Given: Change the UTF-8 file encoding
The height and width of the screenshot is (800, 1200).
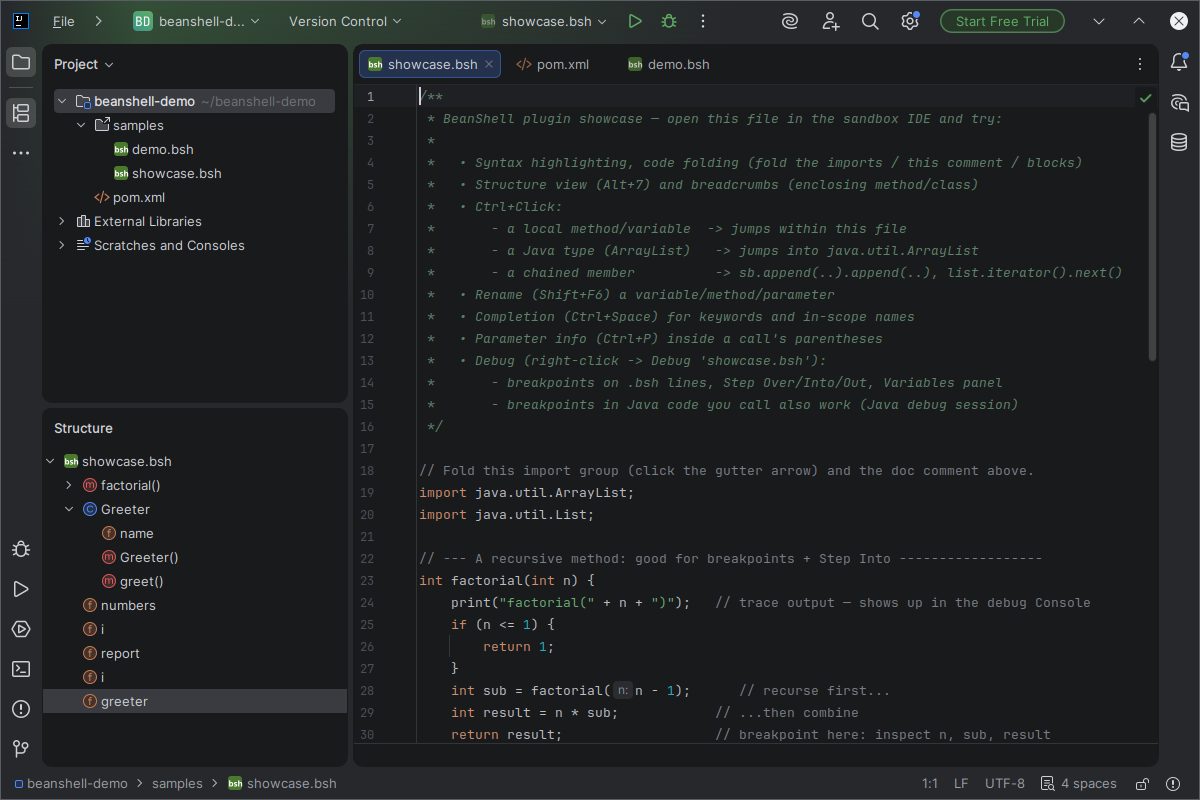Looking at the screenshot, I should [x=1005, y=784].
